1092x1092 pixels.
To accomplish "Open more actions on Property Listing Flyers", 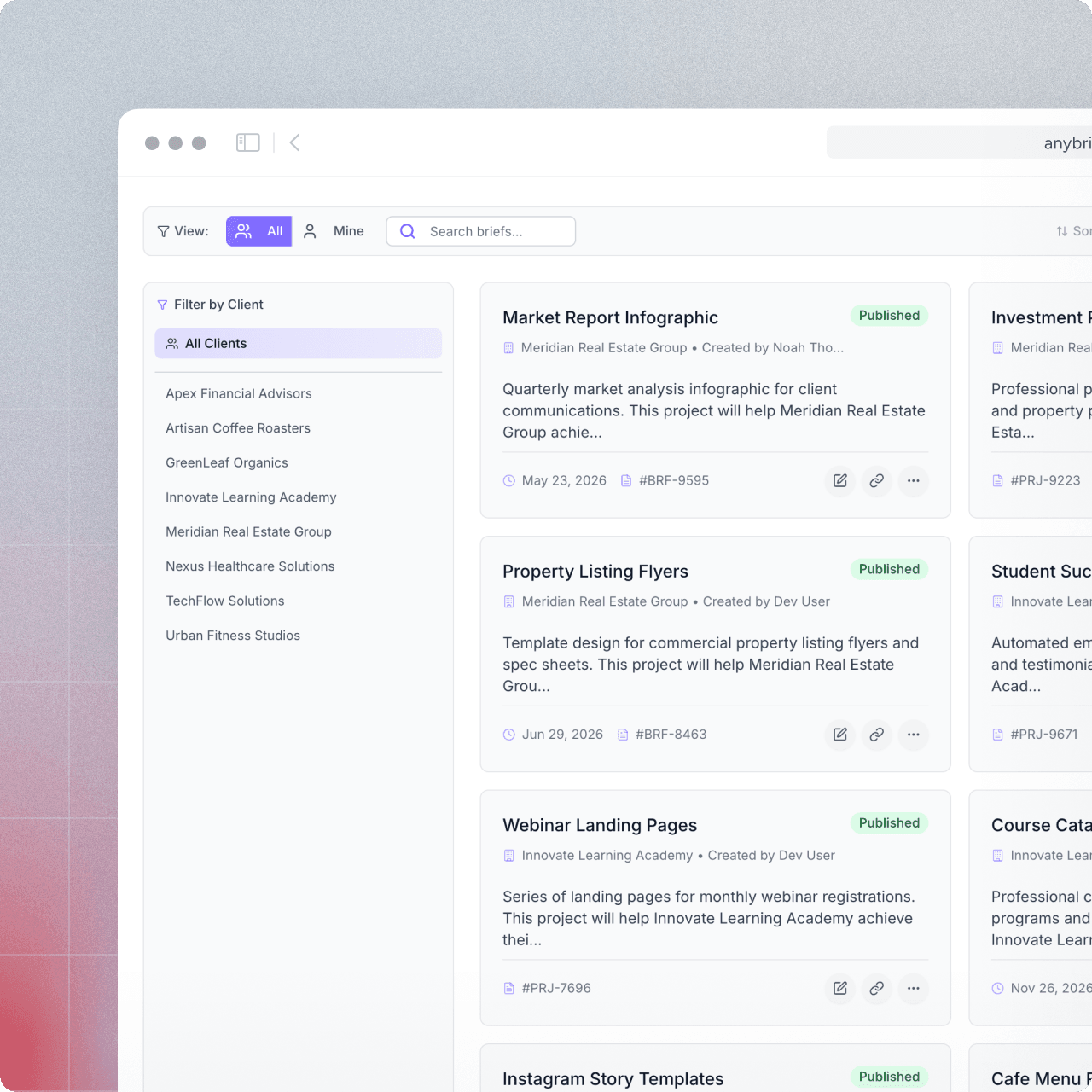I will pyautogui.click(x=913, y=735).
